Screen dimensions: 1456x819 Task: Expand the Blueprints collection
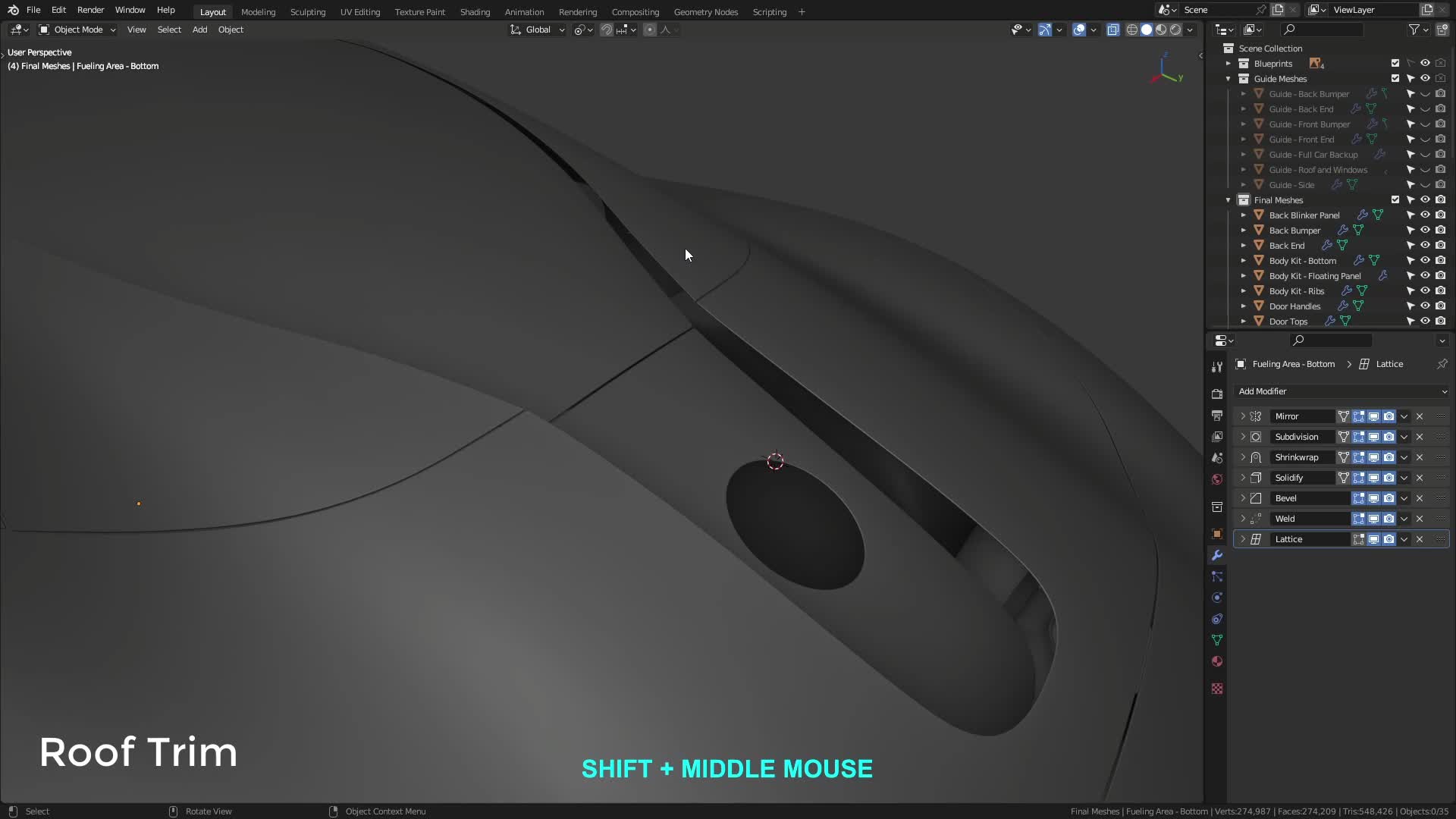coord(1228,64)
